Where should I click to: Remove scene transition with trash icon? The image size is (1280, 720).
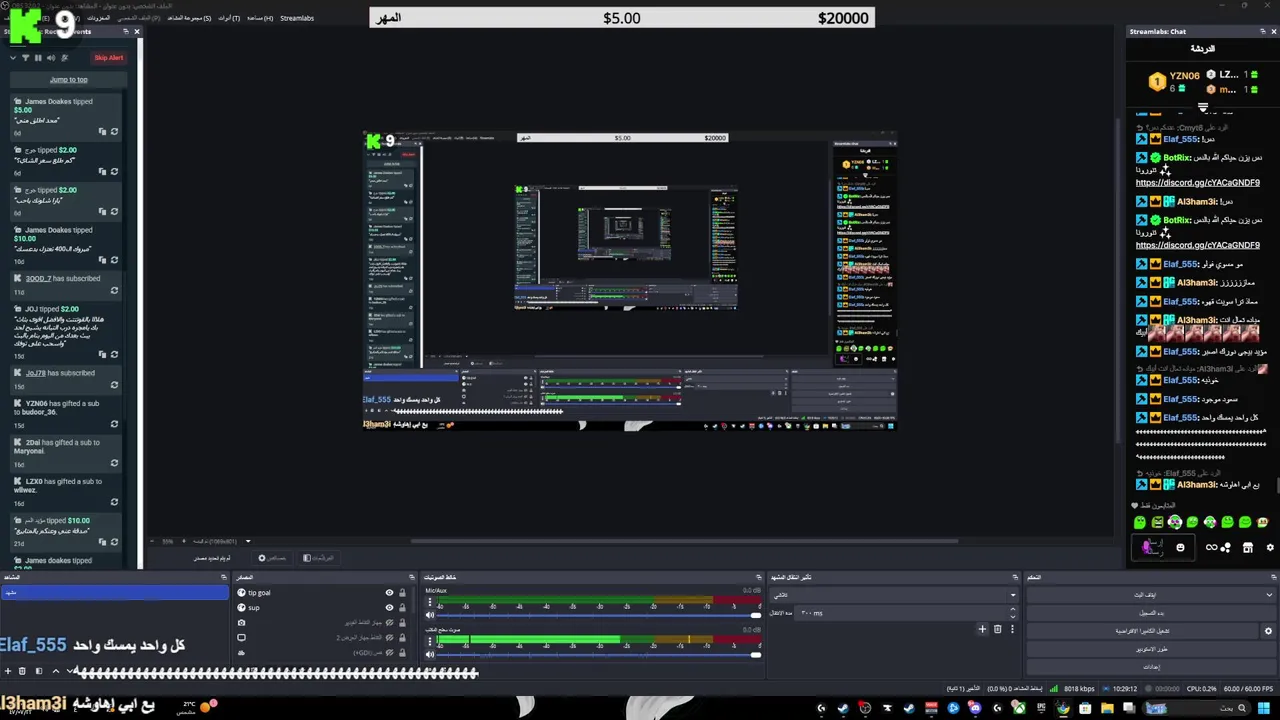(x=997, y=629)
